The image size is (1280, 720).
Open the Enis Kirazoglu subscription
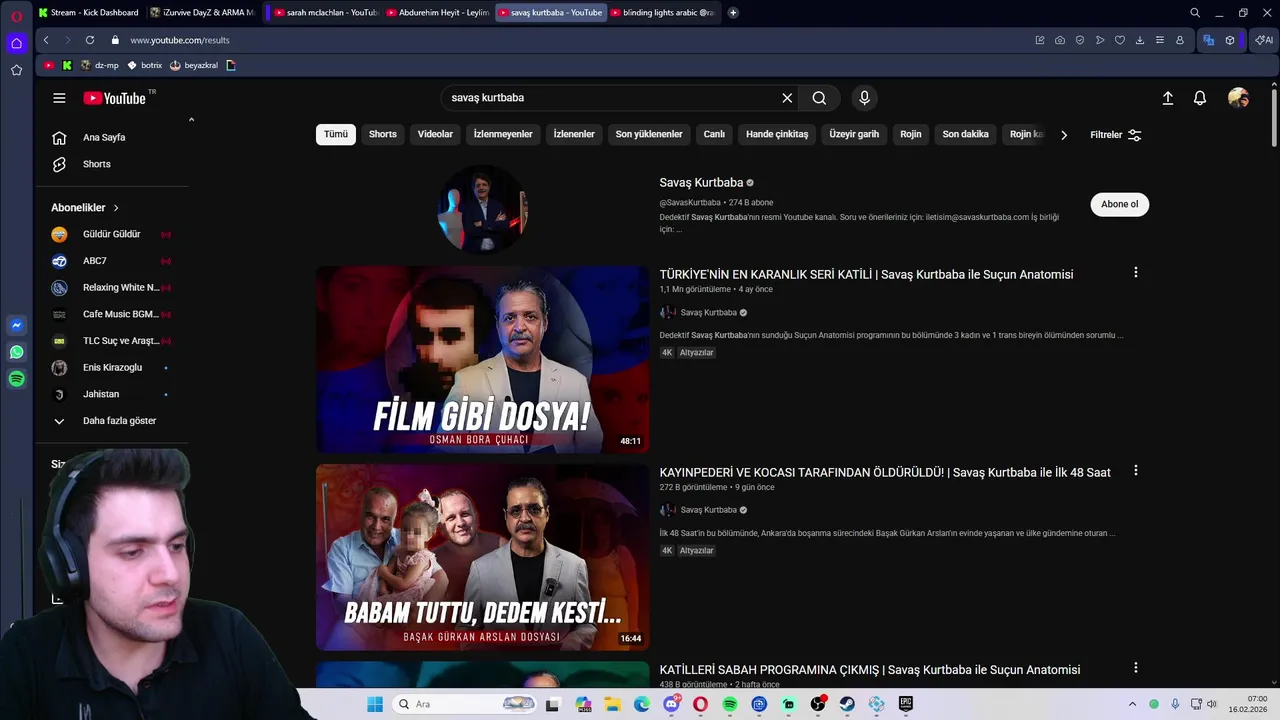pos(112,368)
